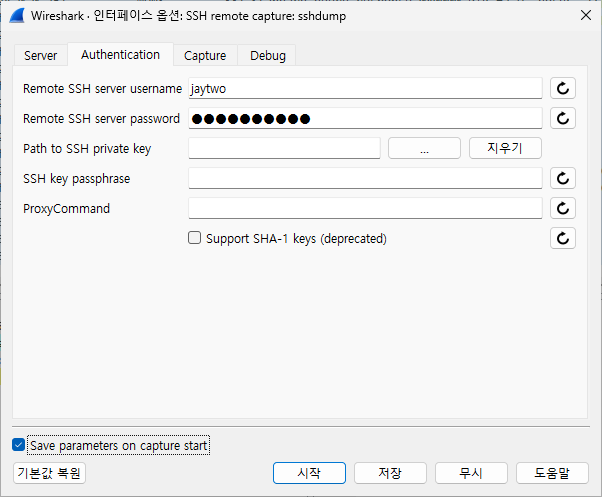This screenshot has width=602, height=497.
Task: Click the ProxyCommand input field
Action: (365, 208)
